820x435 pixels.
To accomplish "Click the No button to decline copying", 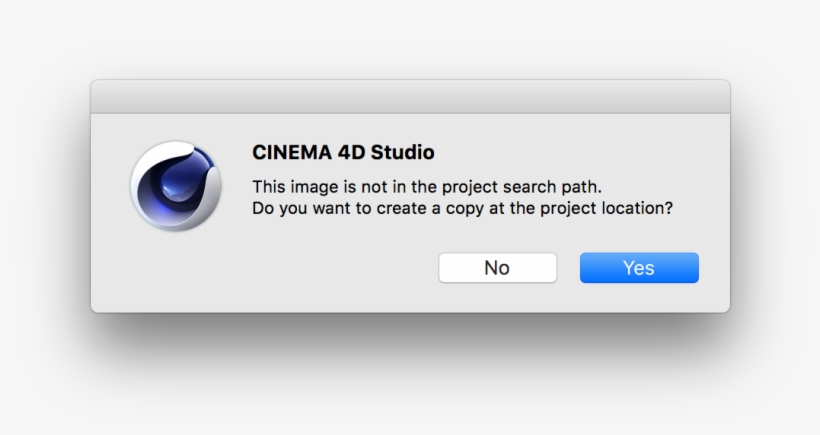I will (x=497, y=268).
